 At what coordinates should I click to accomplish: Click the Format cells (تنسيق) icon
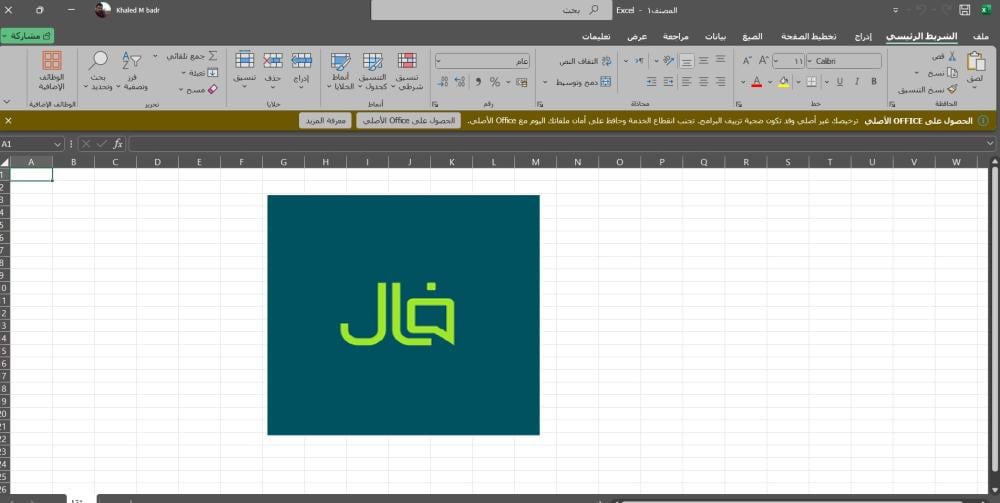coord(244,61)
